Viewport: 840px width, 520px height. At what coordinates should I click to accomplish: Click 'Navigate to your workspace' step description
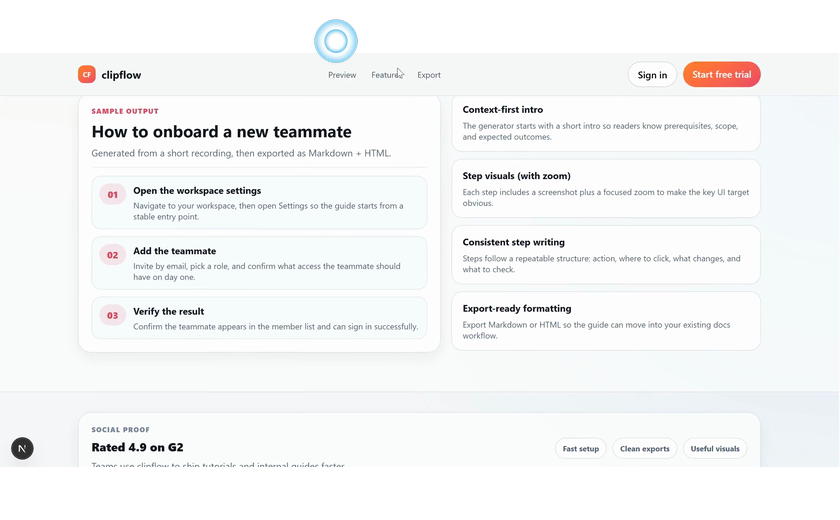point(268,211)
